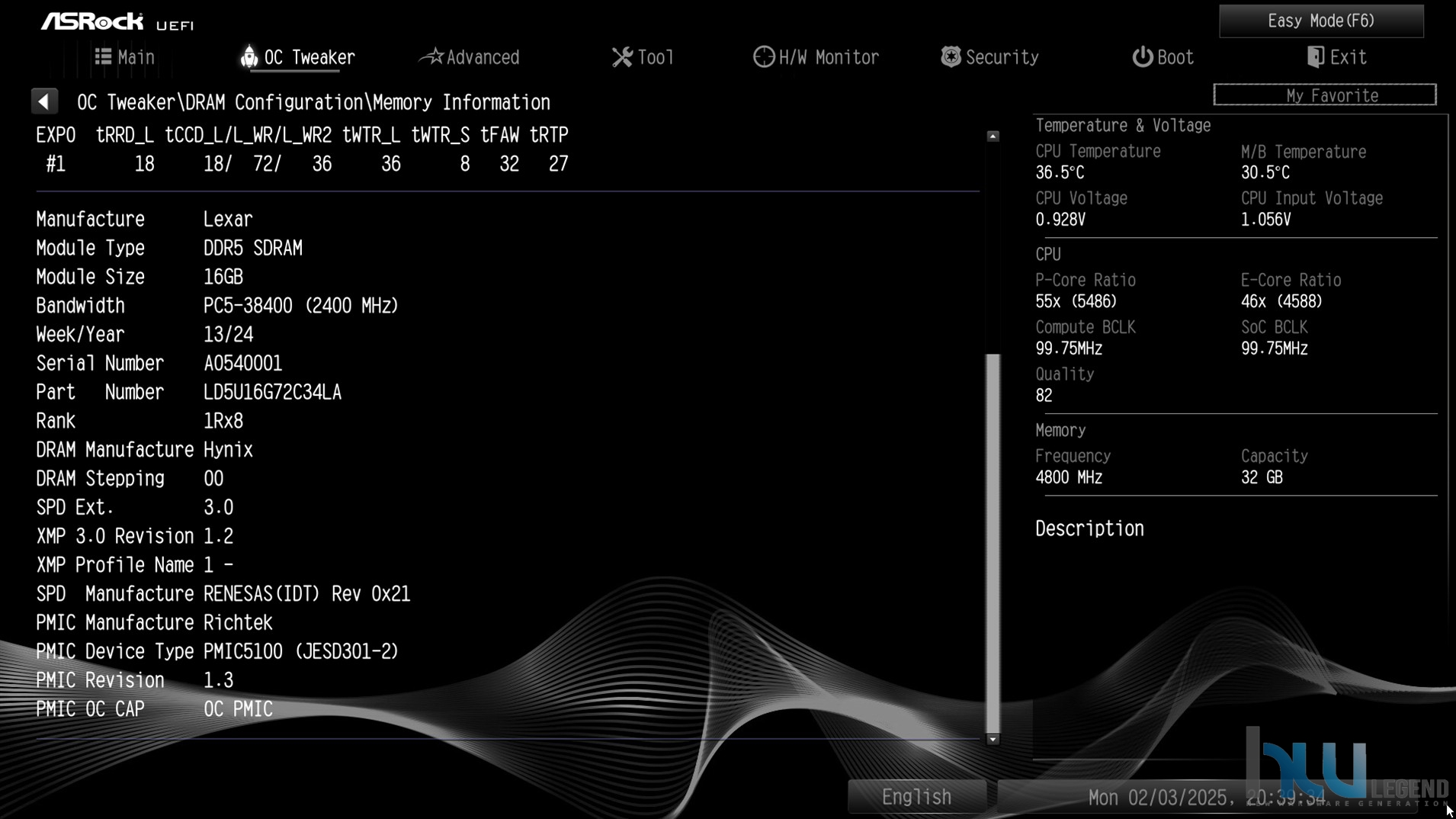The image size is (1456, 819).
Task: Click the CPU Input Voltage 1.056V value
Action: 1265,220
